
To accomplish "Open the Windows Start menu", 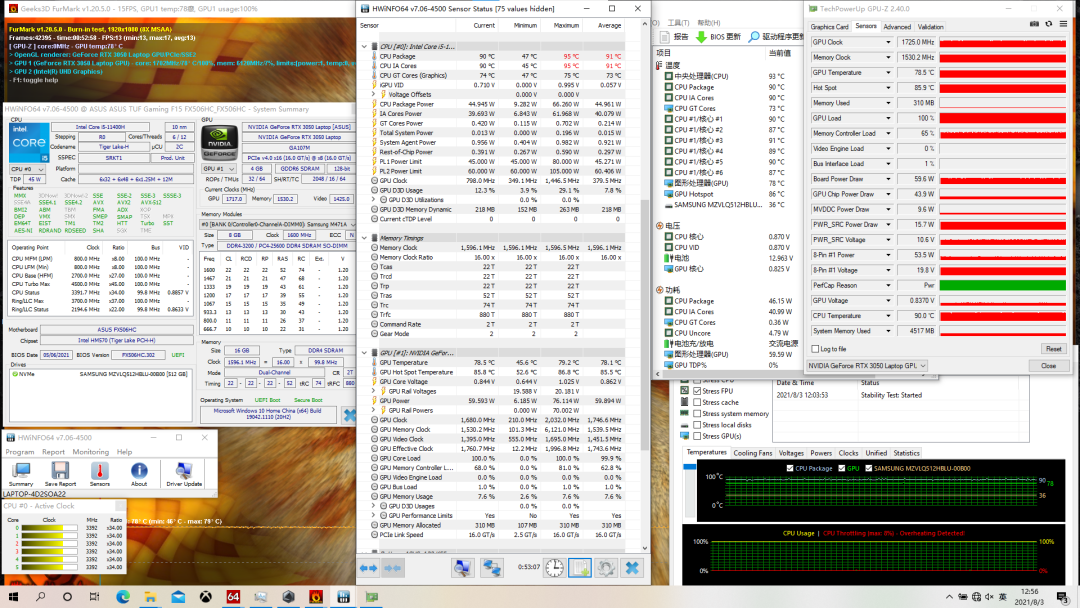I will coord(13,597).
